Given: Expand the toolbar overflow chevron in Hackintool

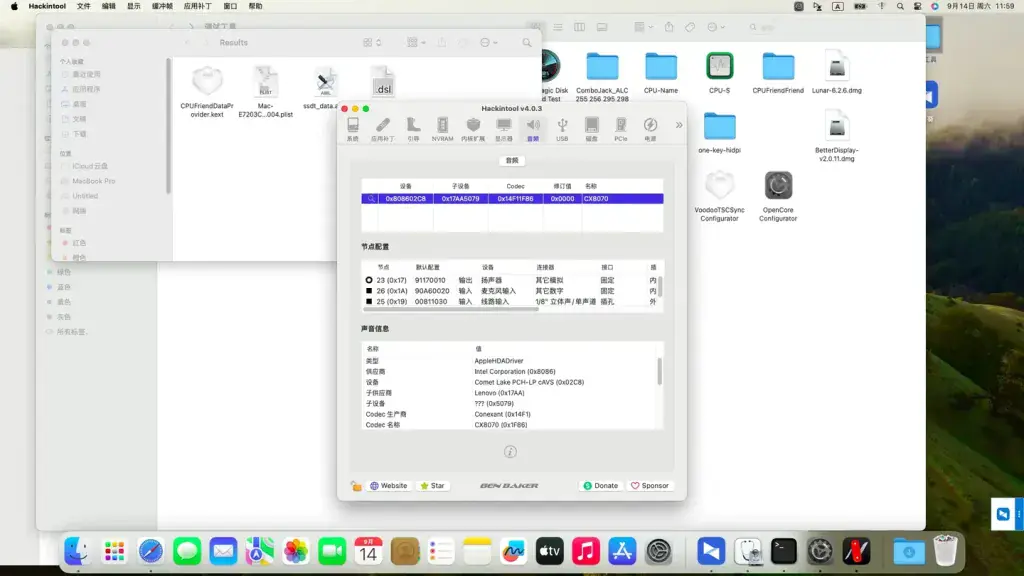Looking at the screenshot, I should pyautogui.click(x=679, y=125).
